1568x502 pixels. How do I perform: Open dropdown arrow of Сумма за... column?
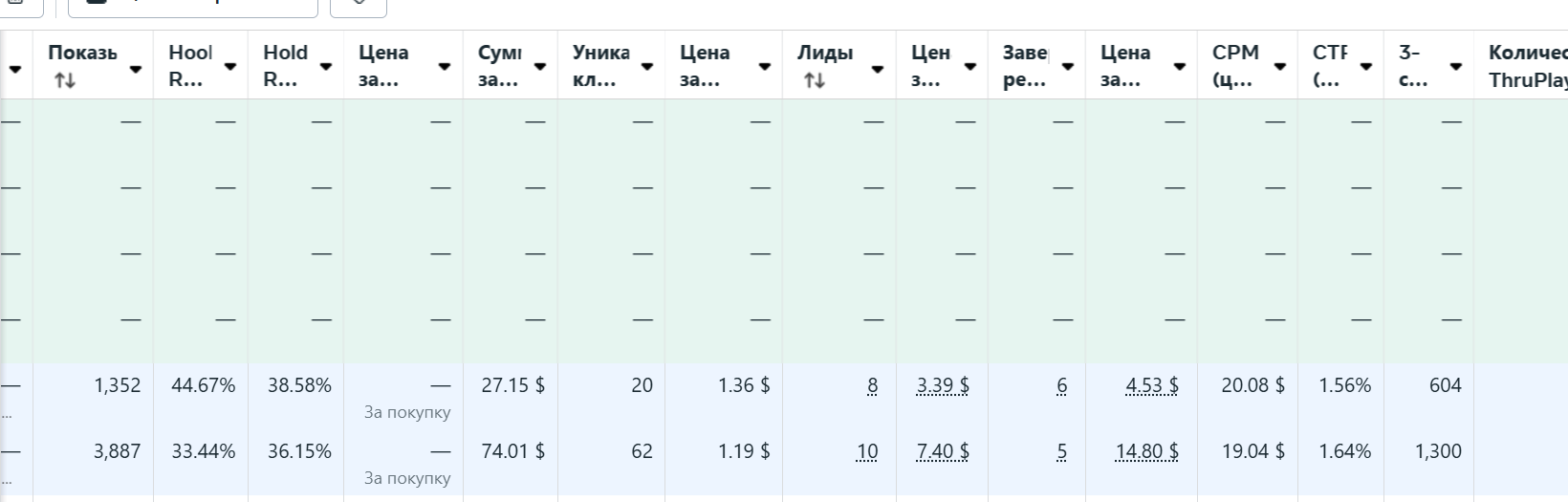[540, 66]
